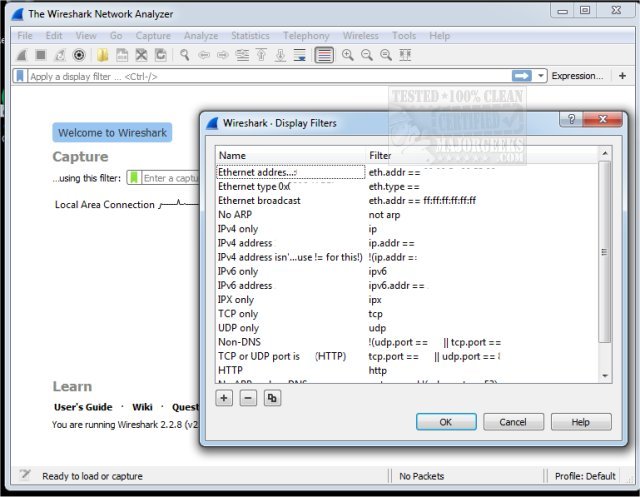Click the dialog question mark help button
Viewport: 640px width, 497px height.
[x=571, y=119]
